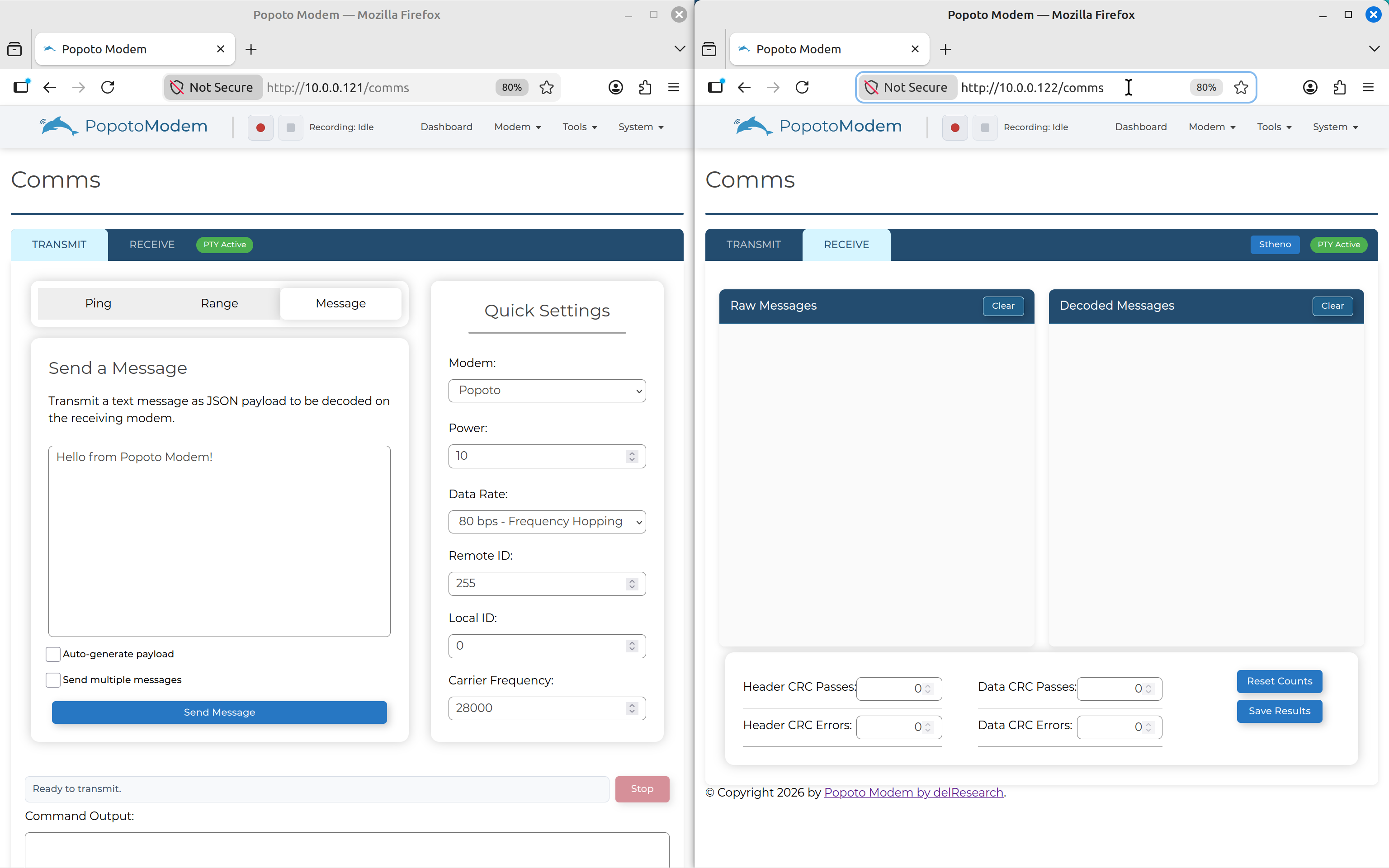Click the Save Results button
This screenshot has height=868, width=1389.
click(x=1280, y=711)
